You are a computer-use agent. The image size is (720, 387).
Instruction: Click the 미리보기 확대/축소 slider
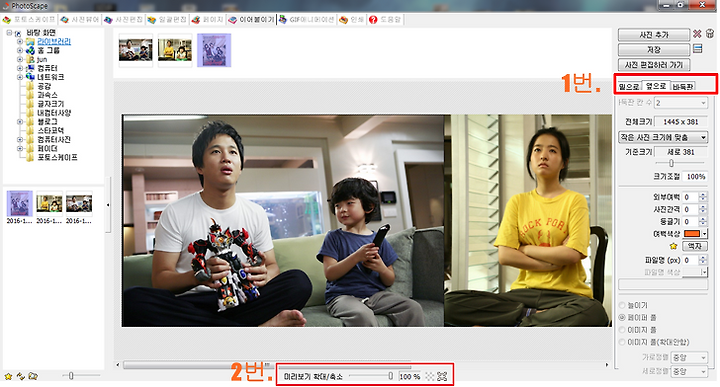(x=371, y=376)
